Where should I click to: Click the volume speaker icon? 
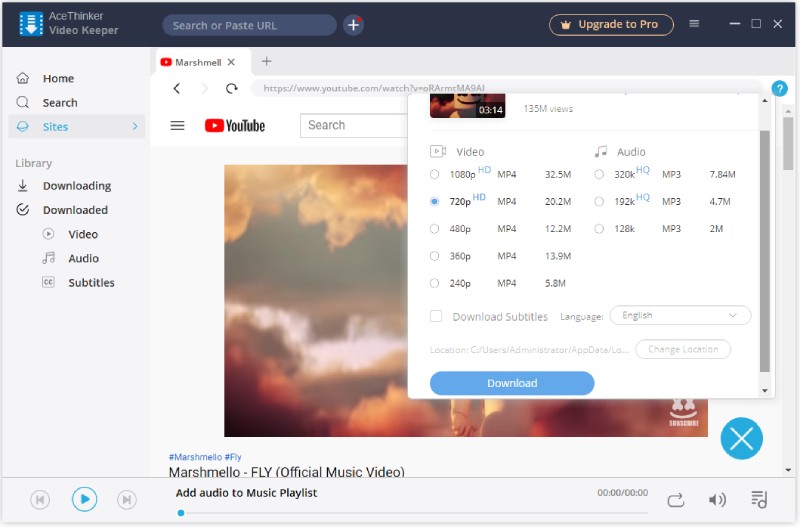tap(717, 500)
